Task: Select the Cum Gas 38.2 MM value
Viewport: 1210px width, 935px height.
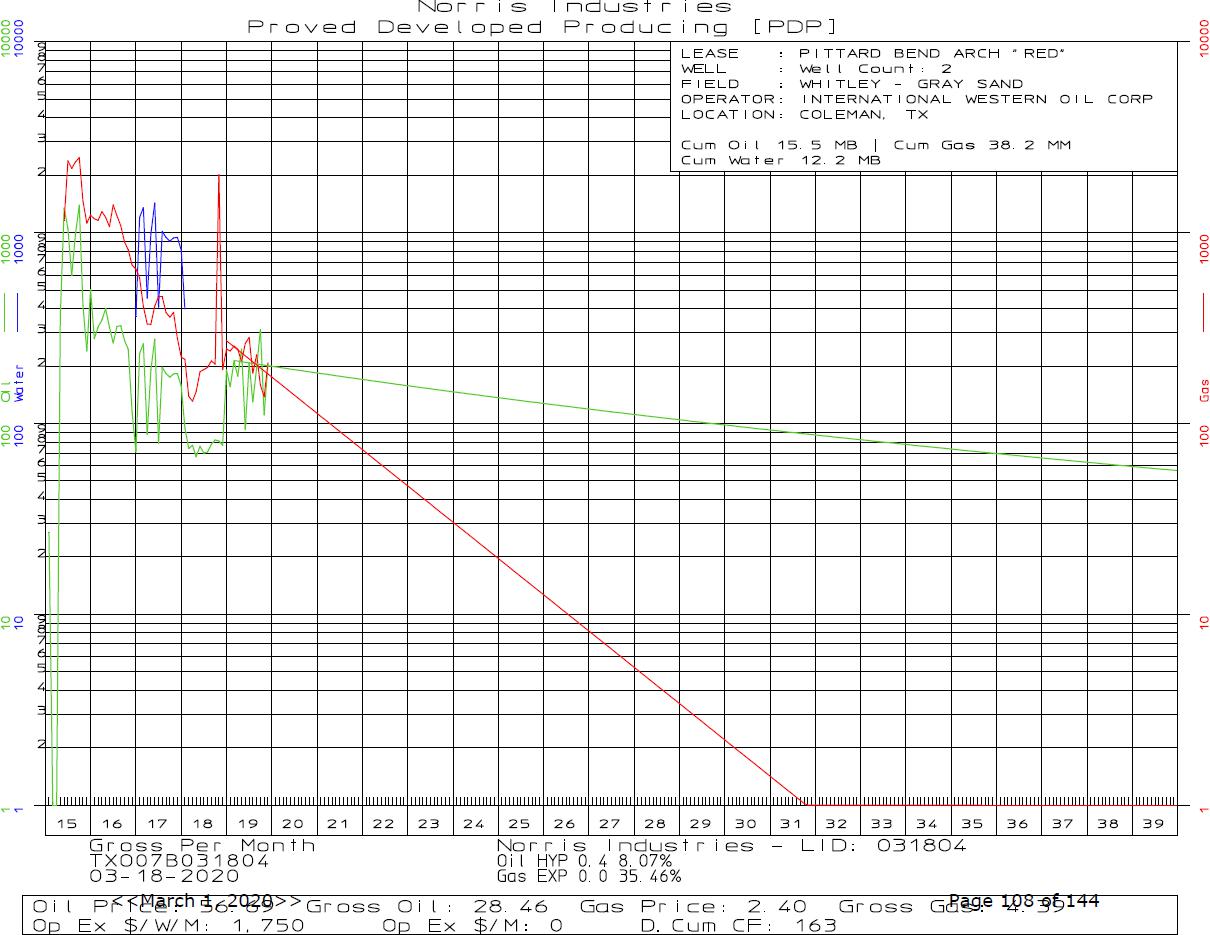Action: pyautogui.click(x=981, y=145)
